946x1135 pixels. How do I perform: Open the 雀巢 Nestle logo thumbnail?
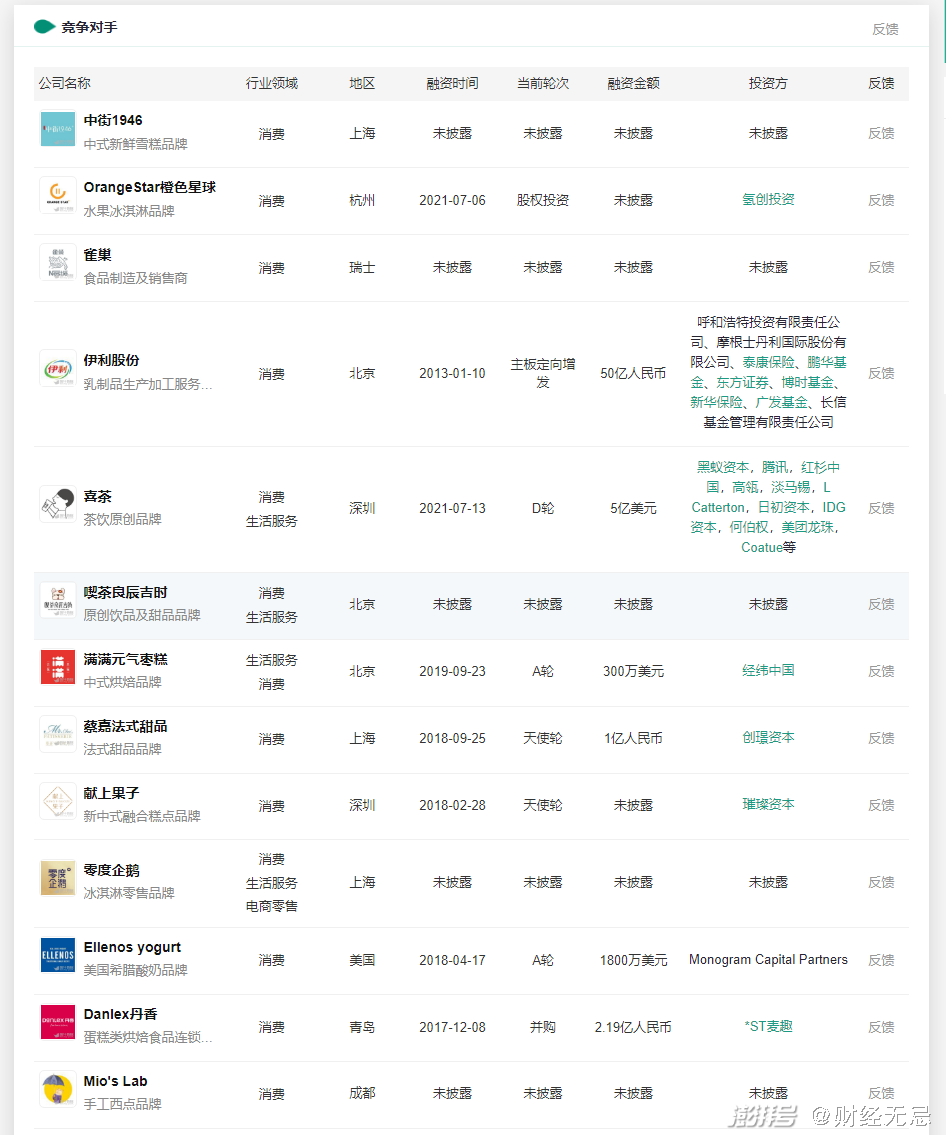pyautogui.click(x=58, y=264)
